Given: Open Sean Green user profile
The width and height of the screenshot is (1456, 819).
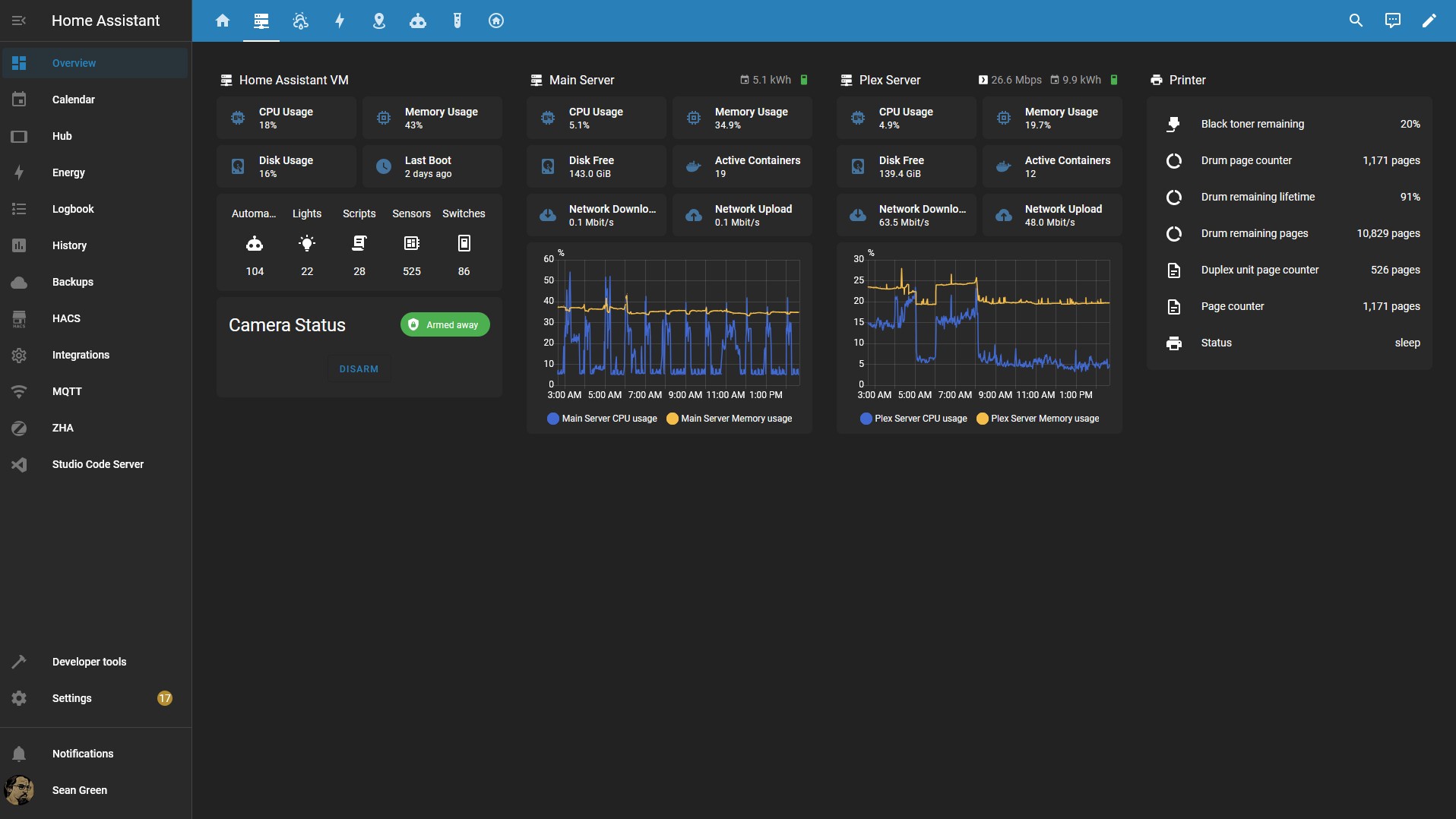Looking at the screenshot, I should (95, 790).
